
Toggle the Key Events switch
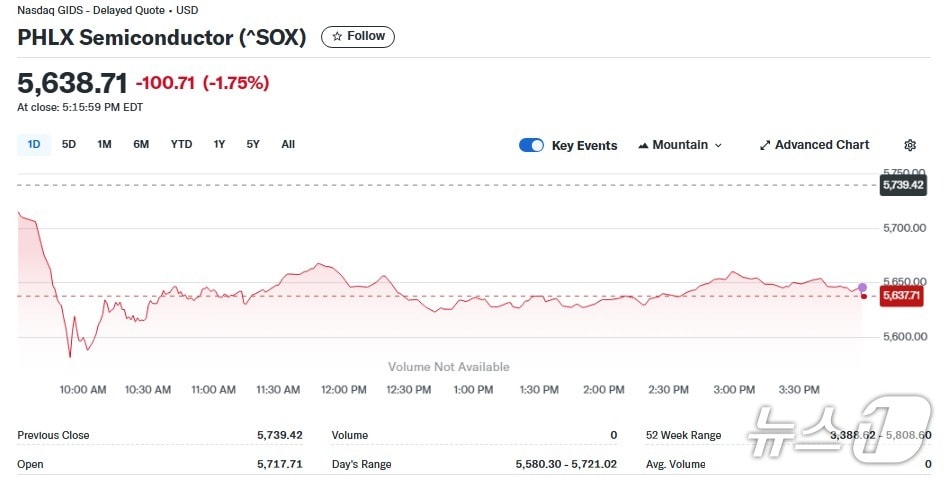tap(531, 145)
